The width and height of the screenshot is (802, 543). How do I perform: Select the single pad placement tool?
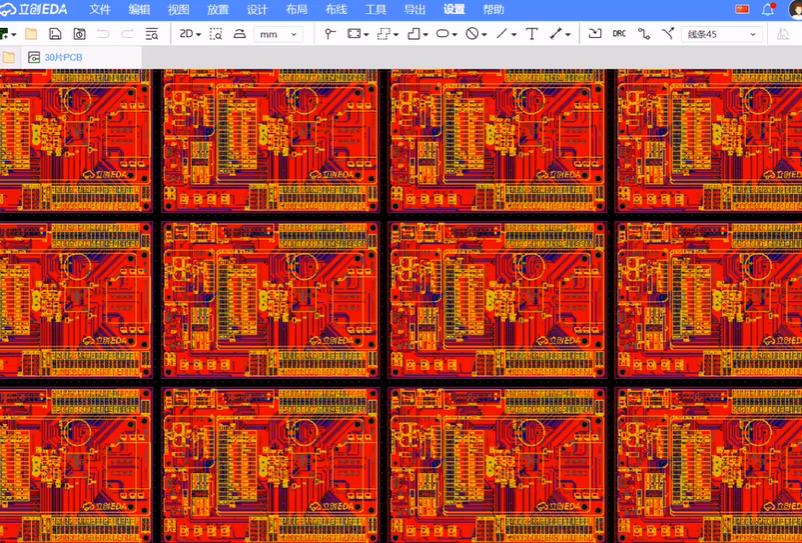coord(330,34)
